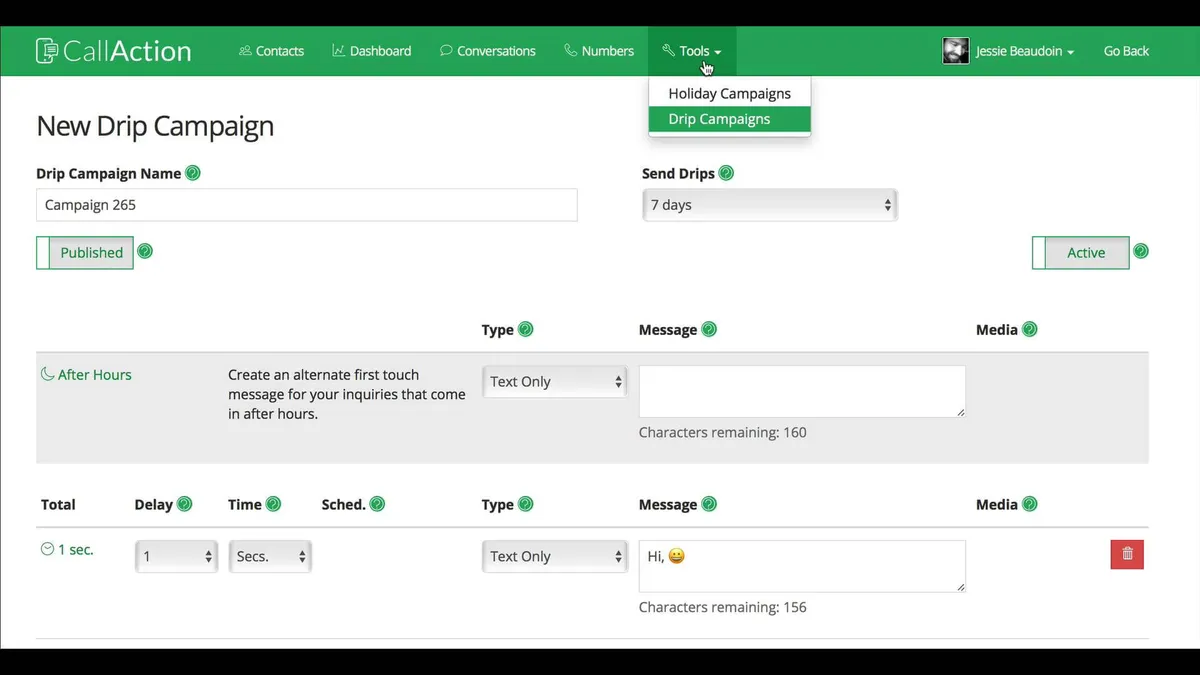
Task: Click help icon beside the drip row Message header
Action: pos(709,504)
